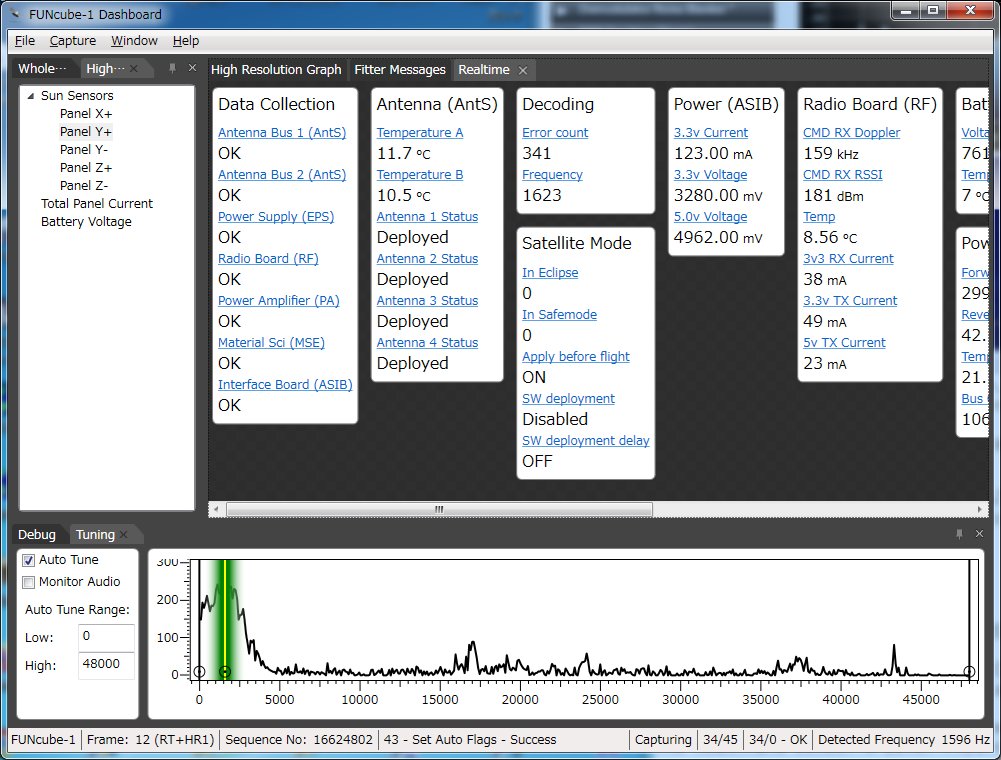Select the Debug tab
Image resolution: width=1001 pixels, height=760 pixels.
36,535
